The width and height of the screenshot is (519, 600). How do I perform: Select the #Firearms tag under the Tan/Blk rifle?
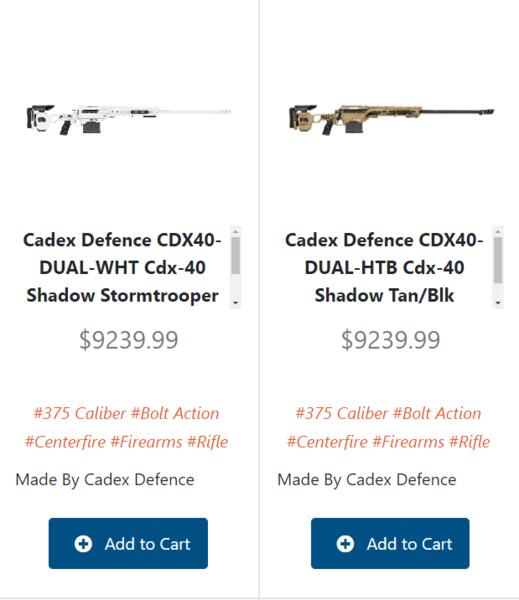[408, 442]
